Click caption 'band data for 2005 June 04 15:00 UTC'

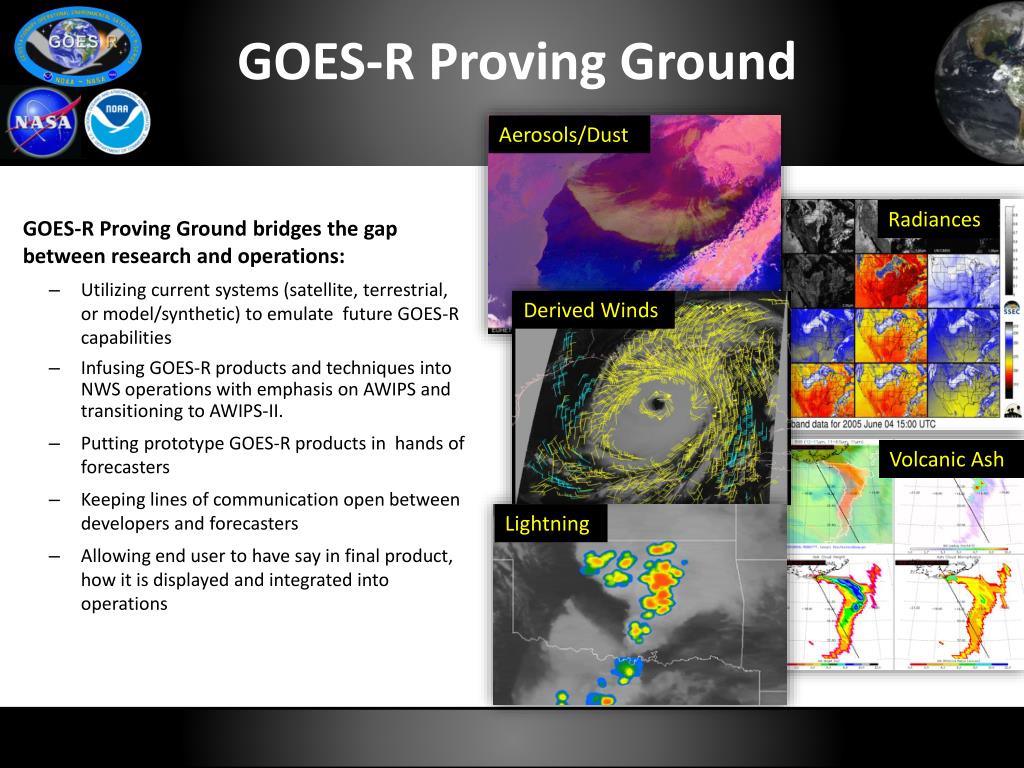(x=863, y=424)
